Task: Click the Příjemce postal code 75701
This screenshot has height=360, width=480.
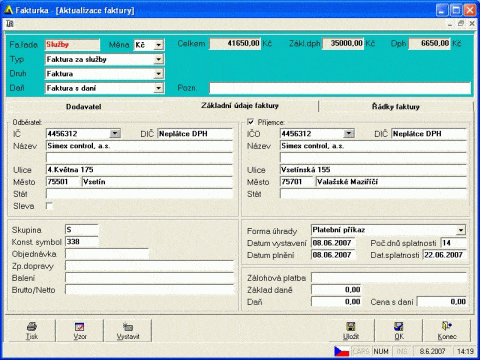Action: 297,182
